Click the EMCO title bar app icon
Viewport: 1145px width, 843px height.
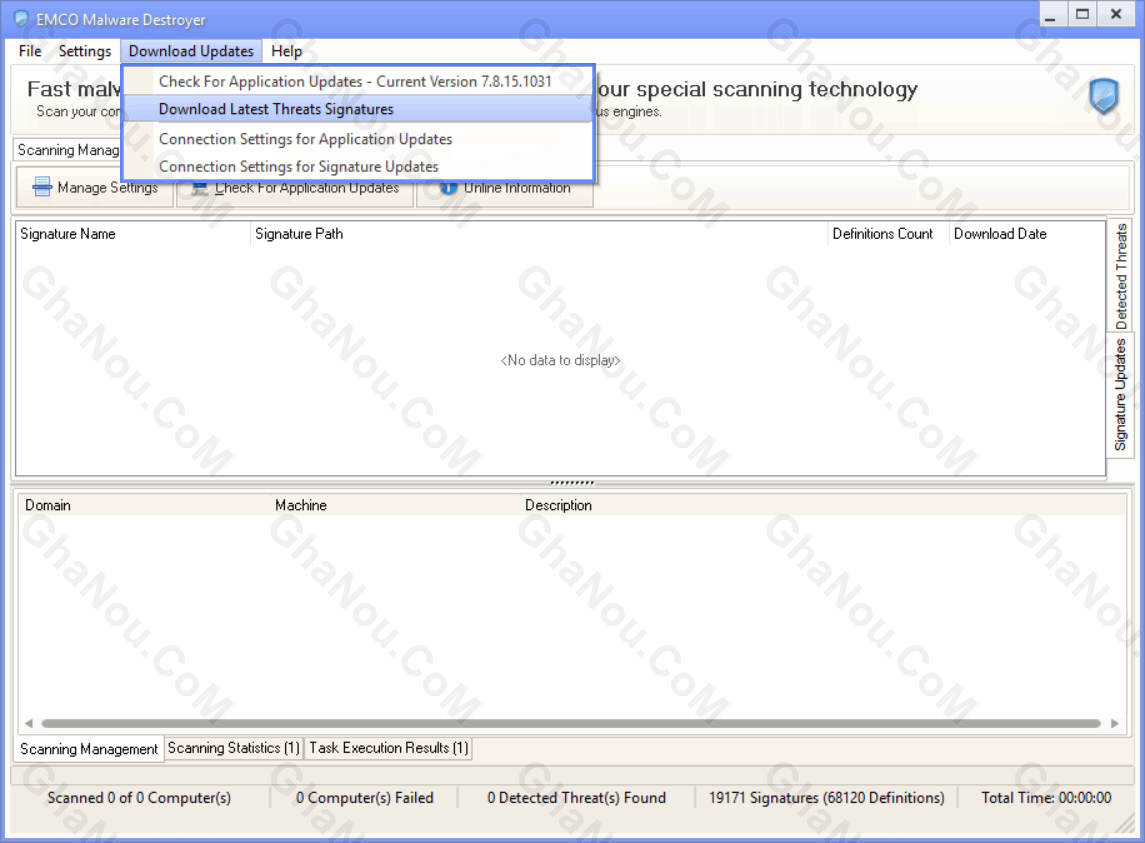pyautogui.click(x=21, y=19)
